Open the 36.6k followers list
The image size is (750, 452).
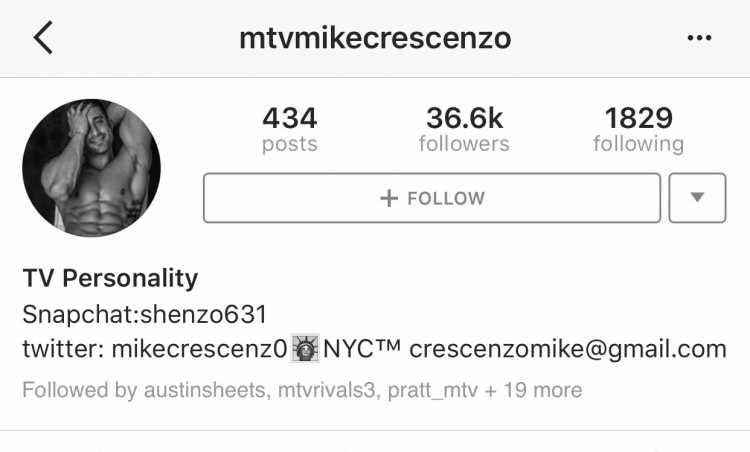[464, 130]
